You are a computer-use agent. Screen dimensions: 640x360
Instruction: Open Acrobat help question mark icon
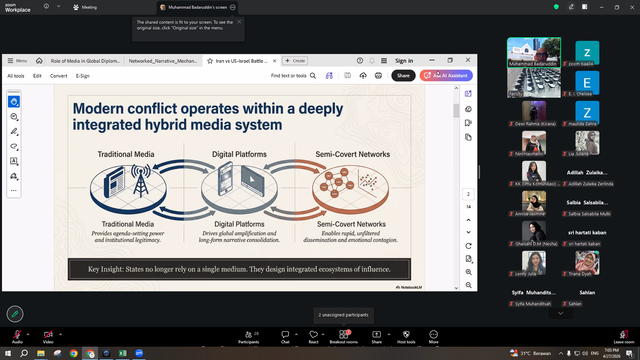[360, 61]
